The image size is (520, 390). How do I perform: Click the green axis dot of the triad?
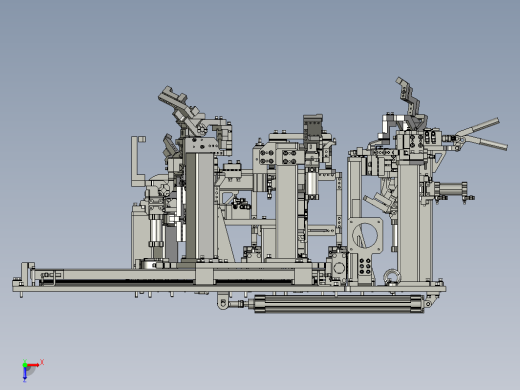tap(25, 365)
